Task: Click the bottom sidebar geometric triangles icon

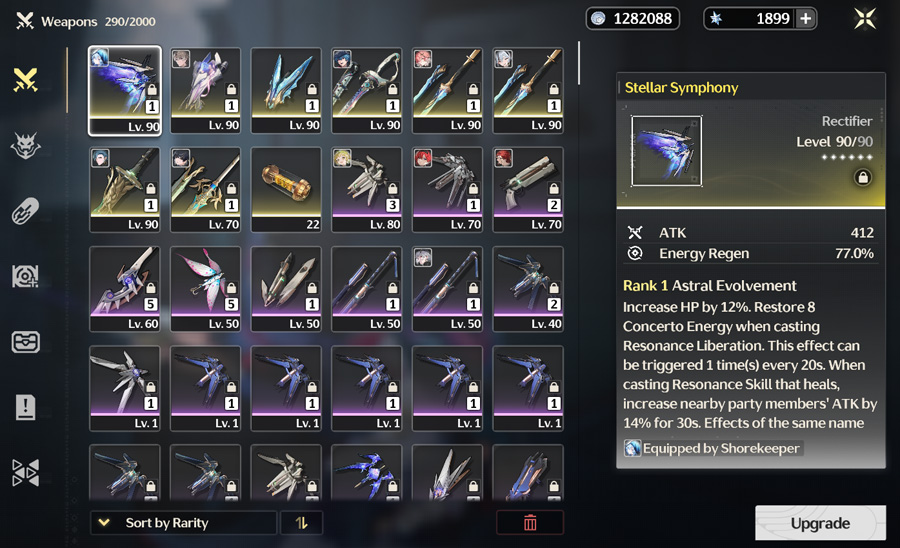Action: click(x=25, y=473)
